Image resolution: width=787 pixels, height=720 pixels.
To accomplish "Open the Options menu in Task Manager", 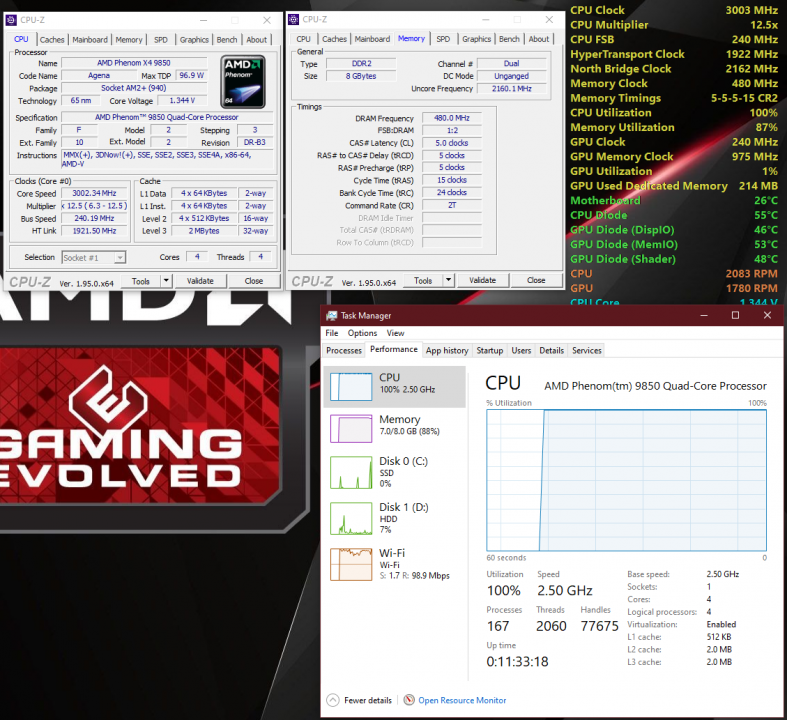I will (x=362, y=333).
